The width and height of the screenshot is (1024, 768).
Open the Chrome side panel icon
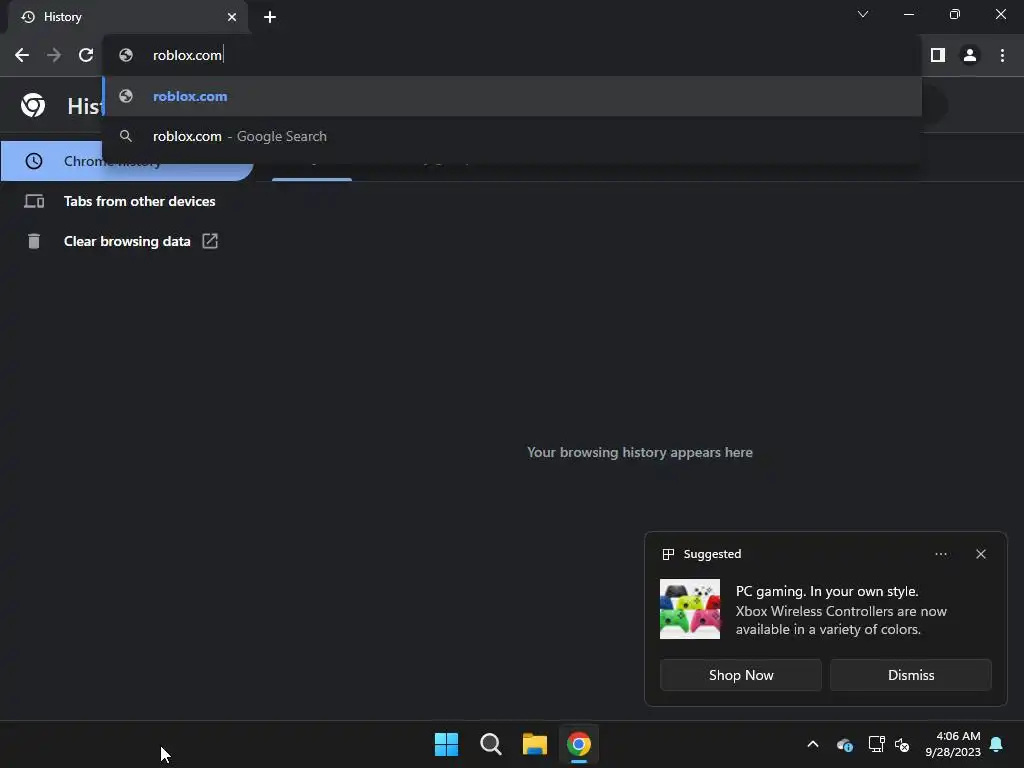938,56
